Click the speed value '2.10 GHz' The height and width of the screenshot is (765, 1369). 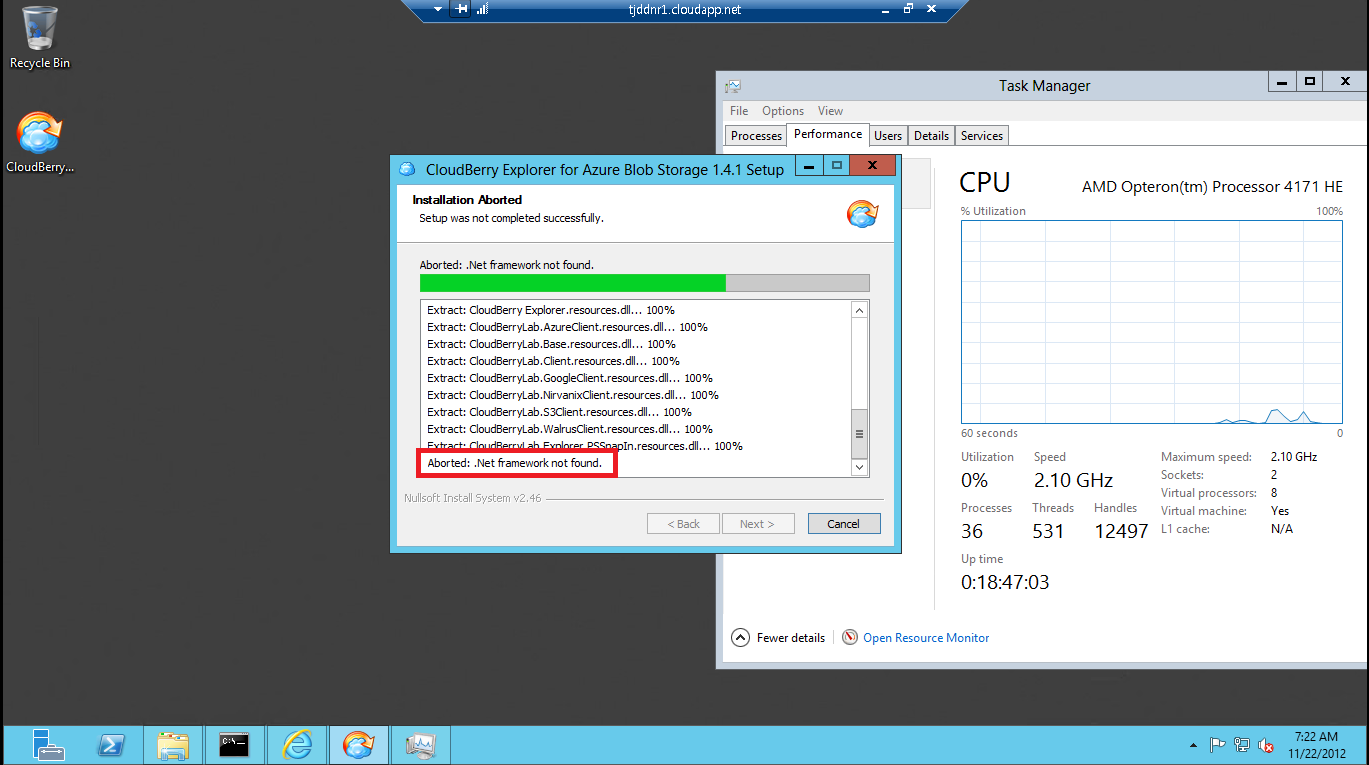pos(1073,480)
